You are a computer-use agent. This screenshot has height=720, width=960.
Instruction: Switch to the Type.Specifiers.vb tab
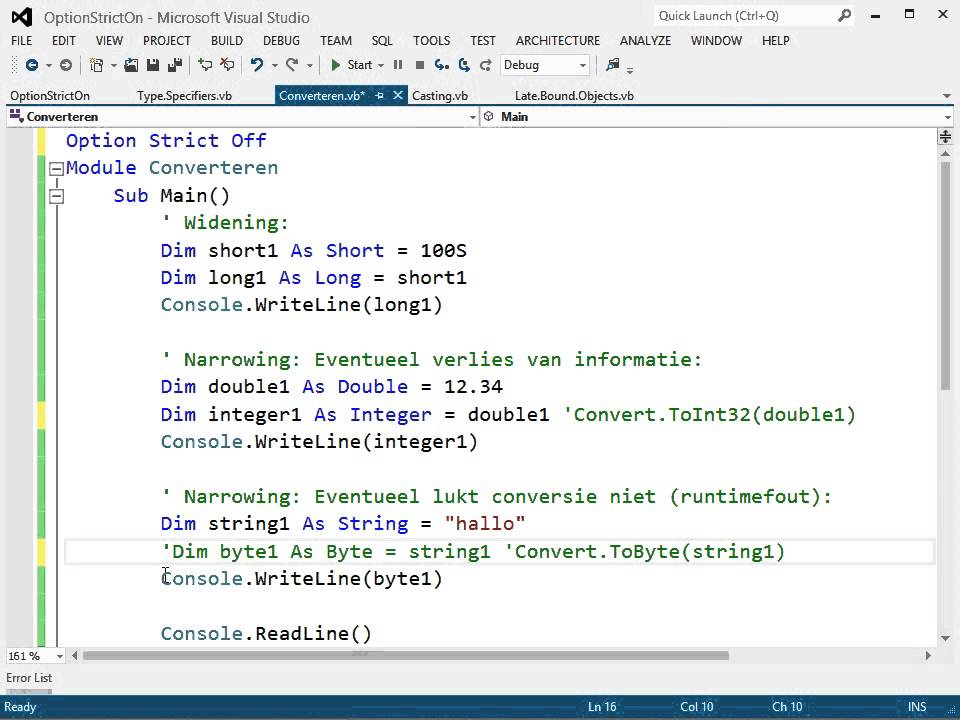[x=184, y=96]
